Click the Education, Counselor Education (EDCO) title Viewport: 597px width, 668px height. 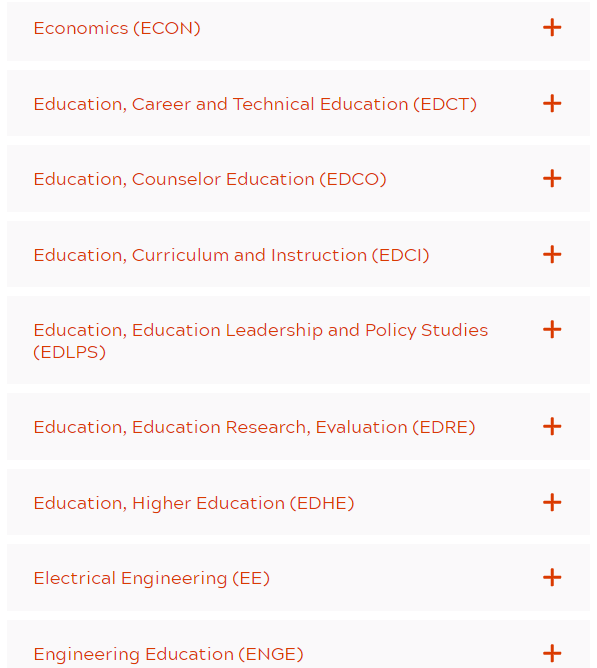click(210, 179)
